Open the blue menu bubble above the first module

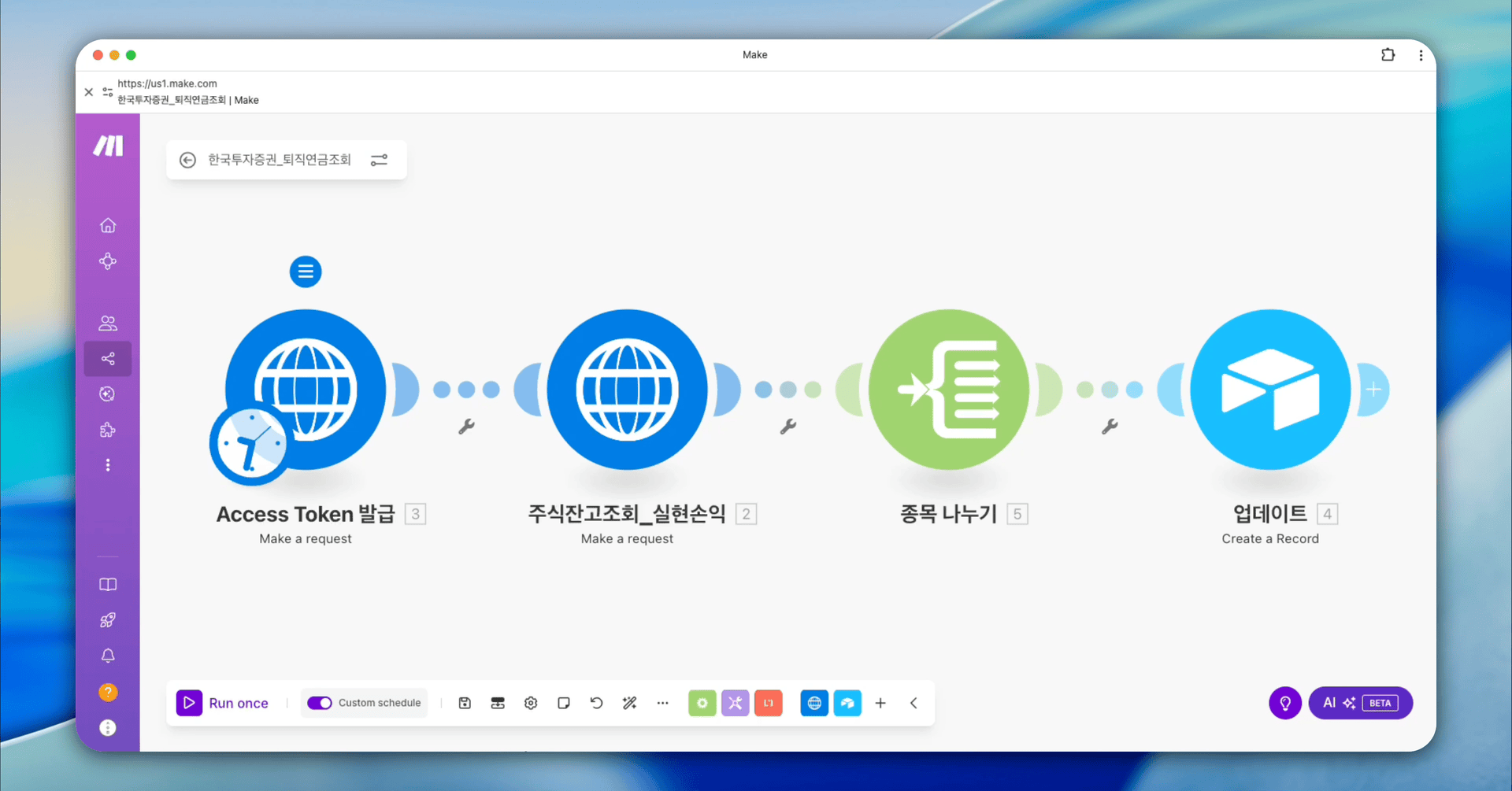click(306, 272)
